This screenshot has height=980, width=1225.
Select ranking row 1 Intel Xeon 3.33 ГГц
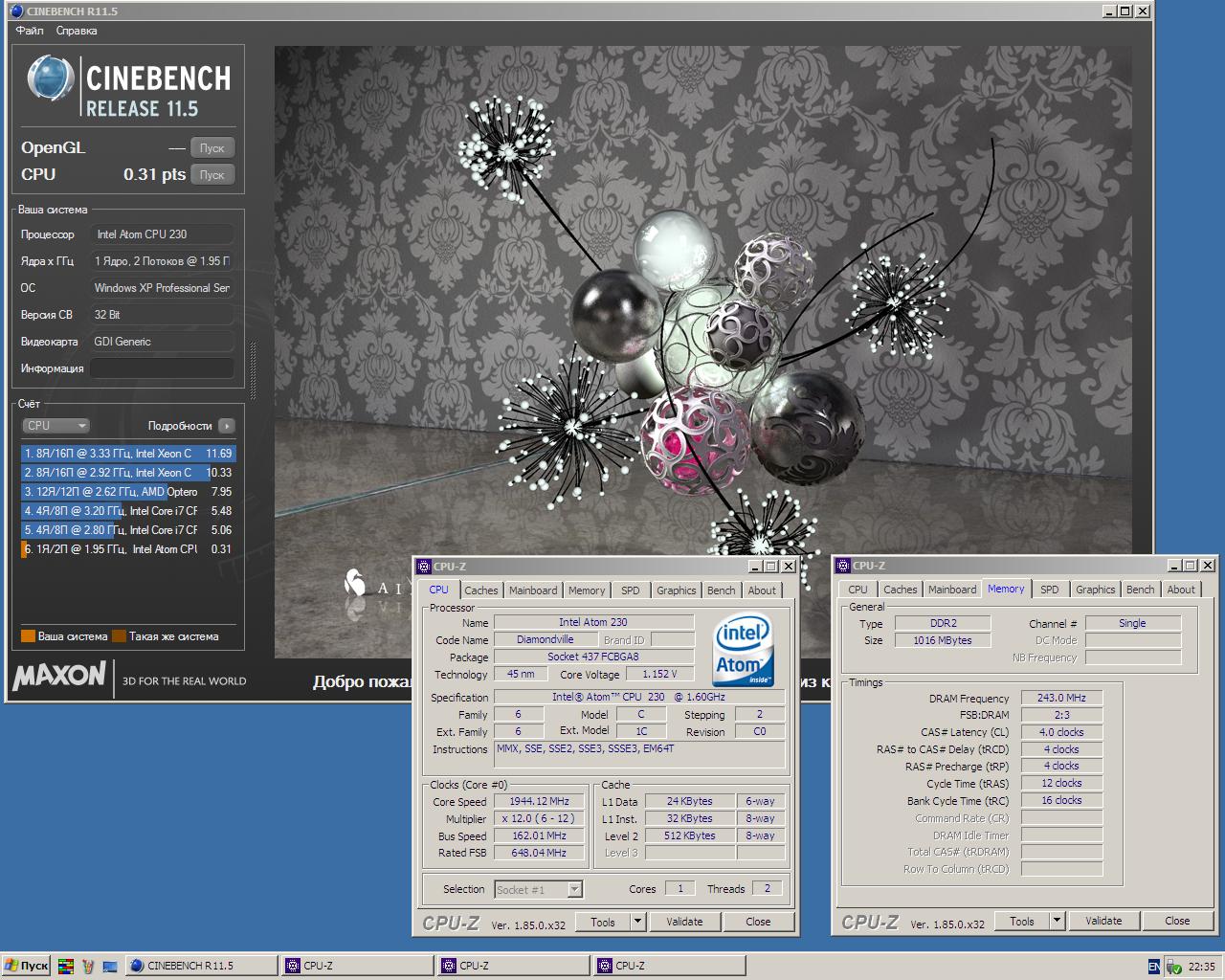[x=128, y=454]
